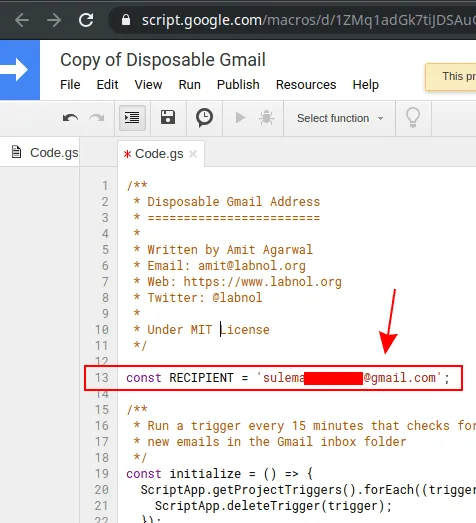The image size is (476, 523).
Task: Click the 'Disposable Gmail Address' comment line
Action: 233,202
